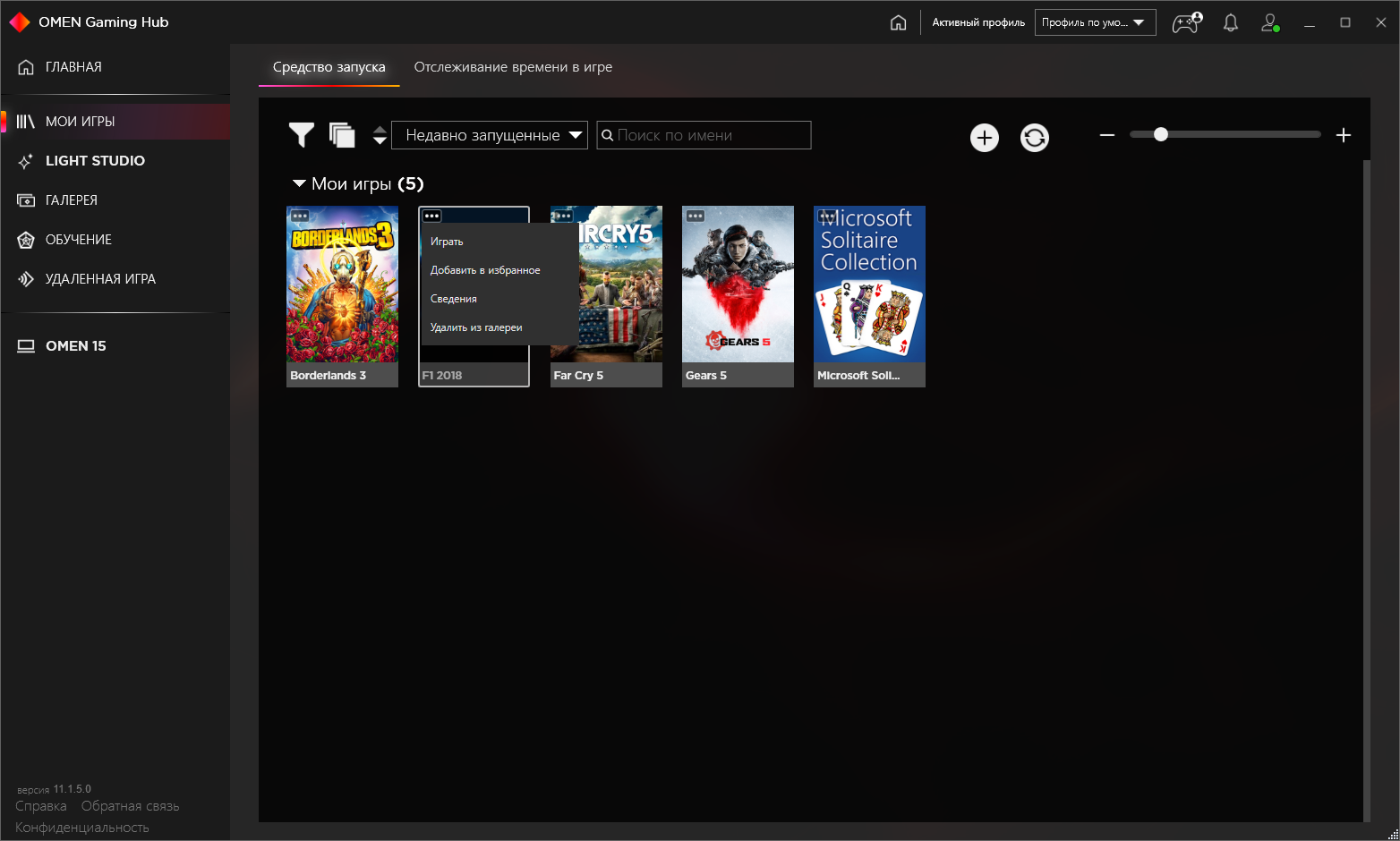Open the three-dot menu on Borderlands 3
Screen dimensions: 1400x841
pyautogui.click(x=300, y=216)
